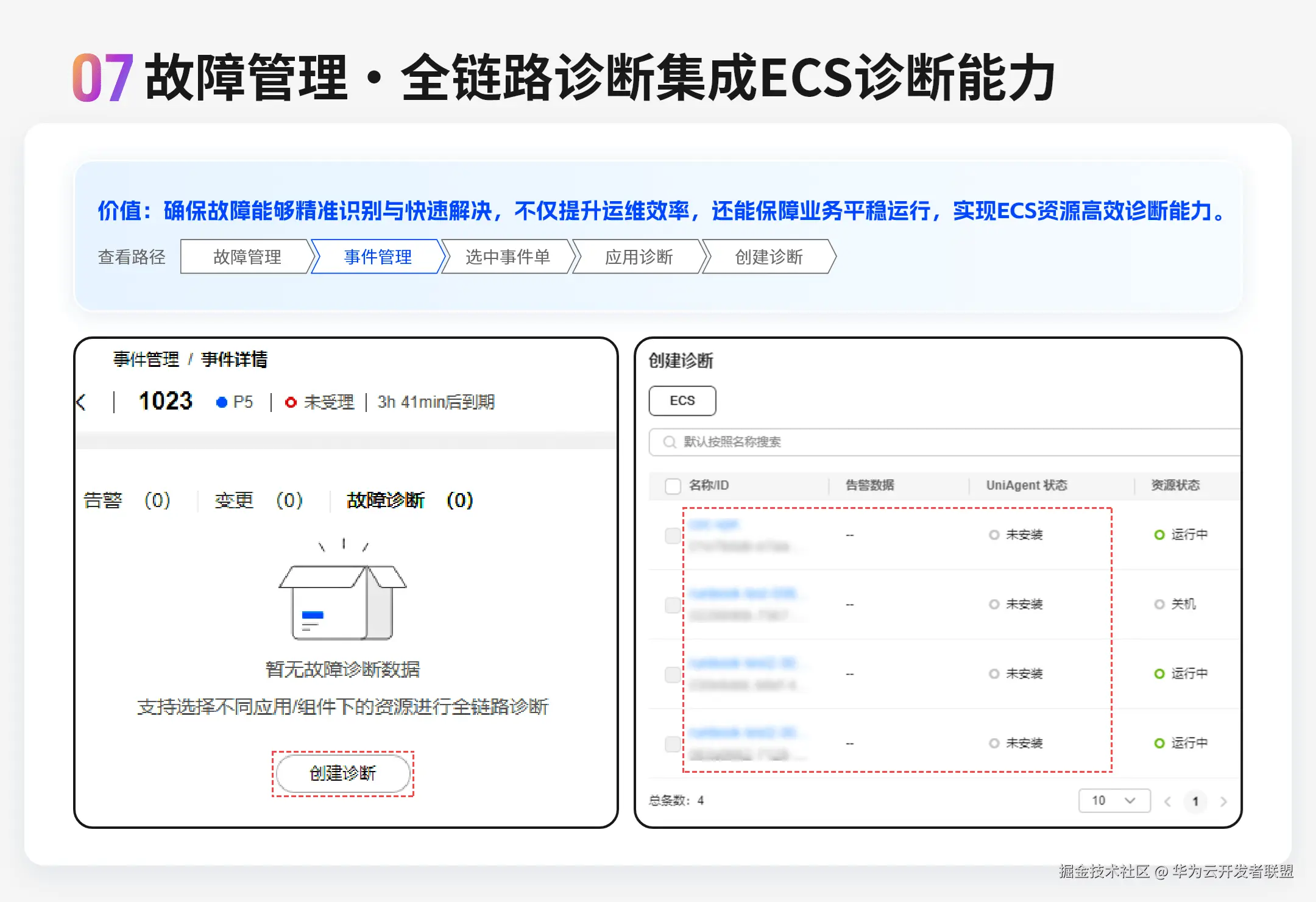Click the search magnifier icon
The image size is (1316, 902).
tap(669, 442)
